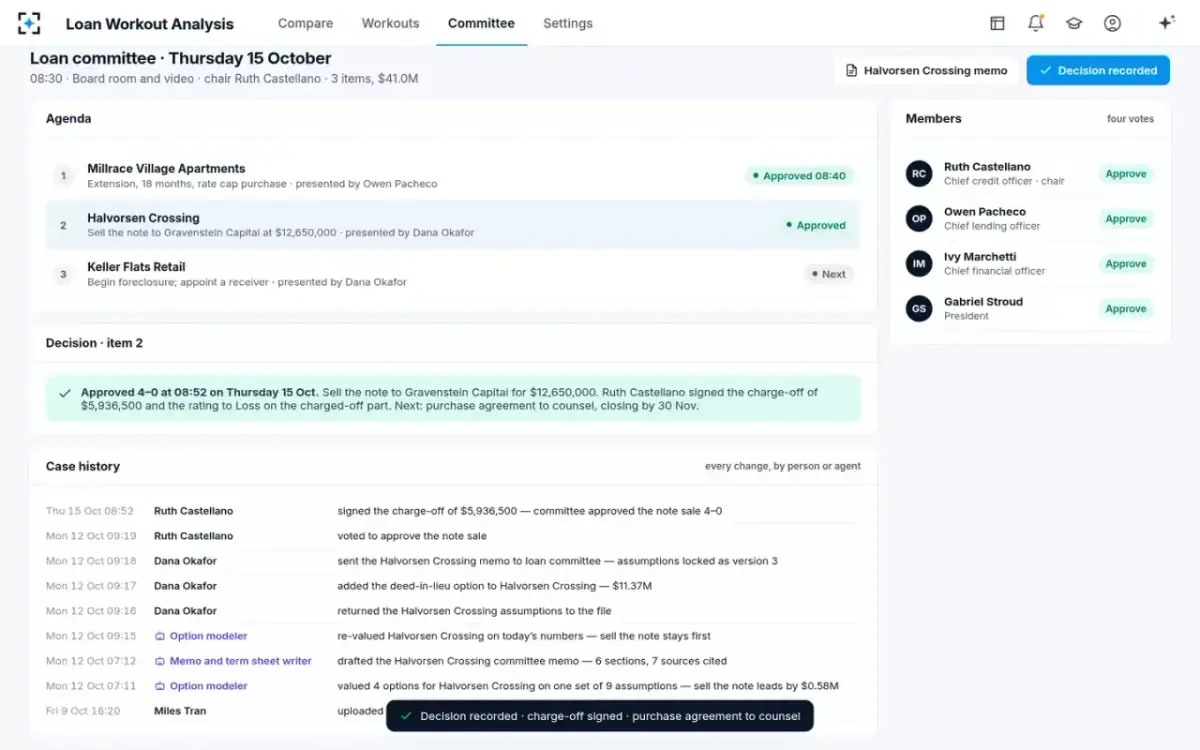Viewport: 1200px width, 750px height.
Task: Click the 'Mon 12 Oct 09:18' timestamp
Action: [91, 561]
